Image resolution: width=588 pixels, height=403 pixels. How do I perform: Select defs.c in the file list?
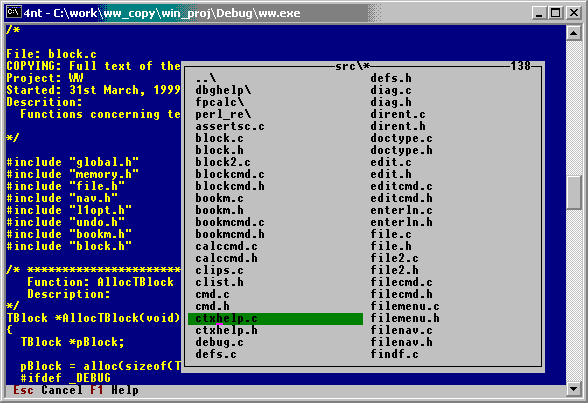tap(216, 354)
